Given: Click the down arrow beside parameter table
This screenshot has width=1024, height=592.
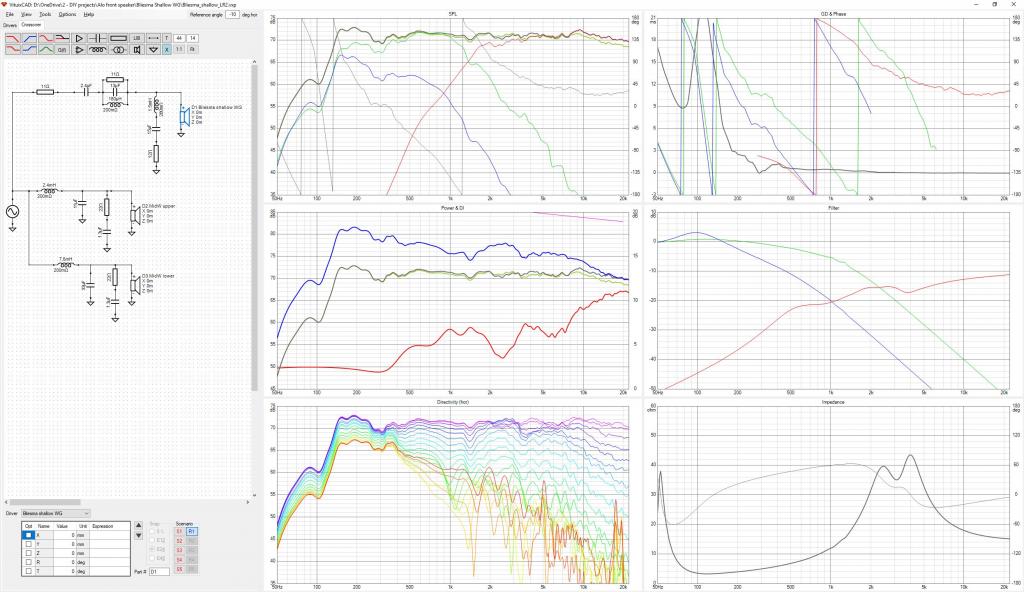Looking at the screenshot, I should pyautogui.click(x=138, y=536).
